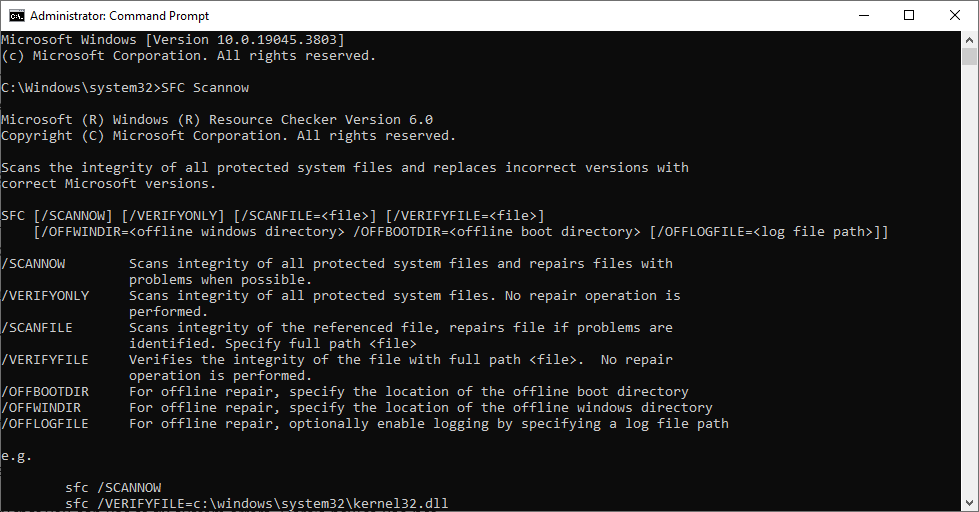Minimize the Command Prompt window
This screenshot has height=512, width=979.
[862, 15]
